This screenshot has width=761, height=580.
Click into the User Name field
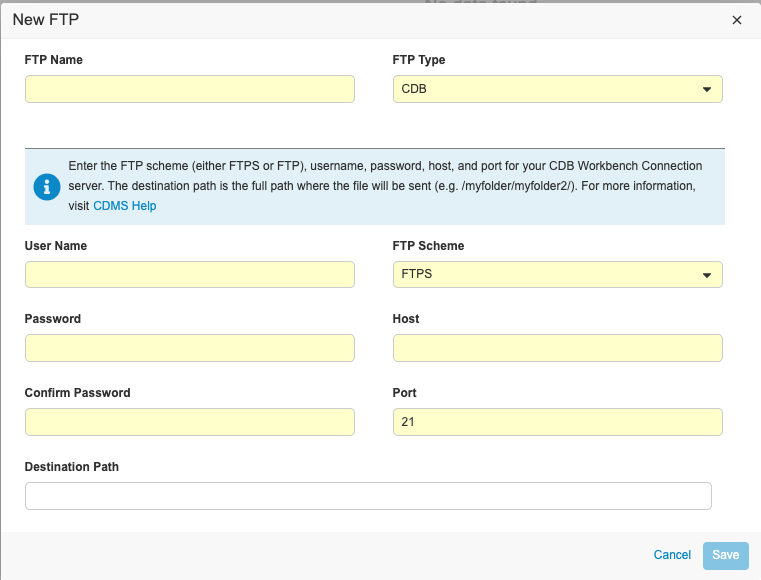[190, 274]
